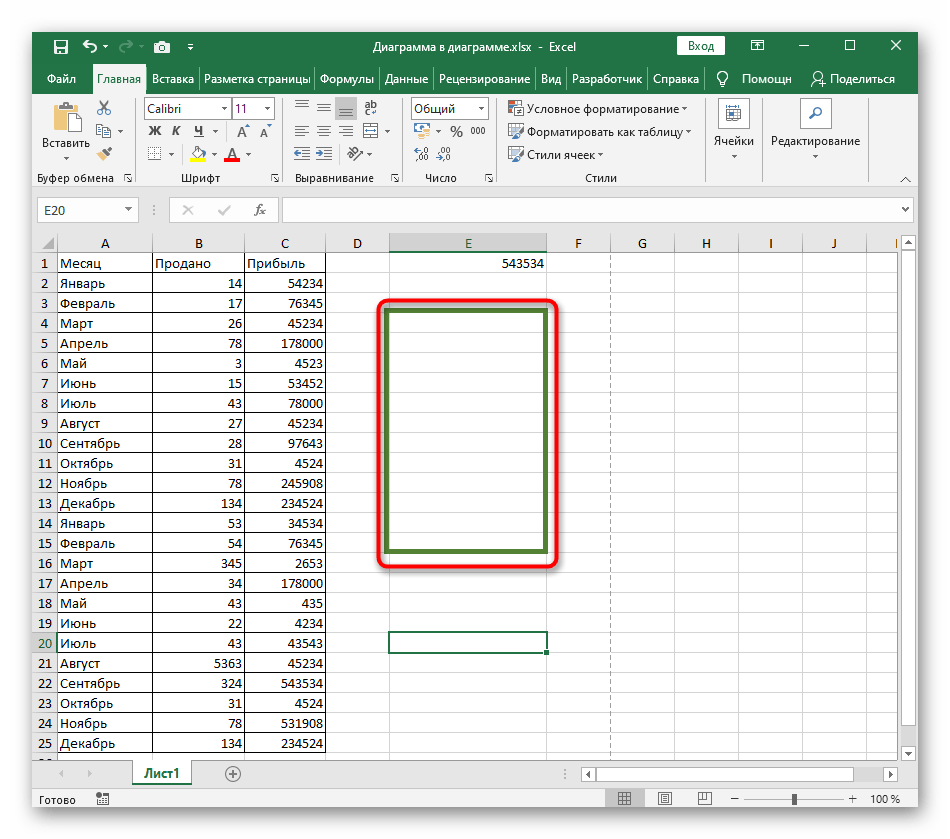Zoom in with the plus button
This screenshot has height=839, width=950.
[x=852, y=799]
